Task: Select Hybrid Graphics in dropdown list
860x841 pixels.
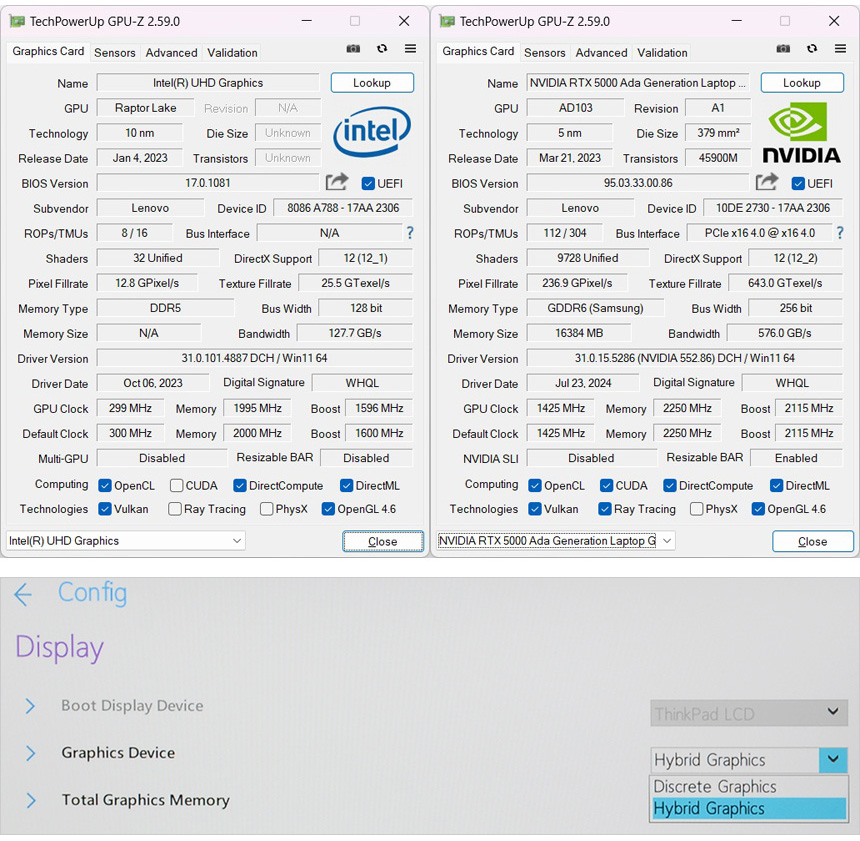Action: [x=749, y=809]
